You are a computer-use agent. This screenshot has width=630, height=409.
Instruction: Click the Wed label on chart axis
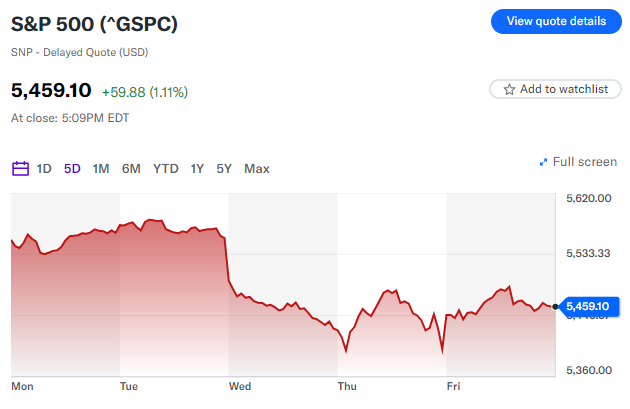(x=240, y=385)
